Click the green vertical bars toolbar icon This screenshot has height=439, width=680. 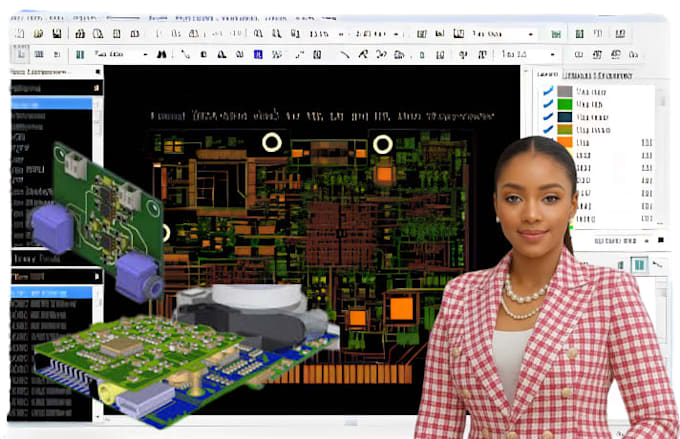point(80,54)
